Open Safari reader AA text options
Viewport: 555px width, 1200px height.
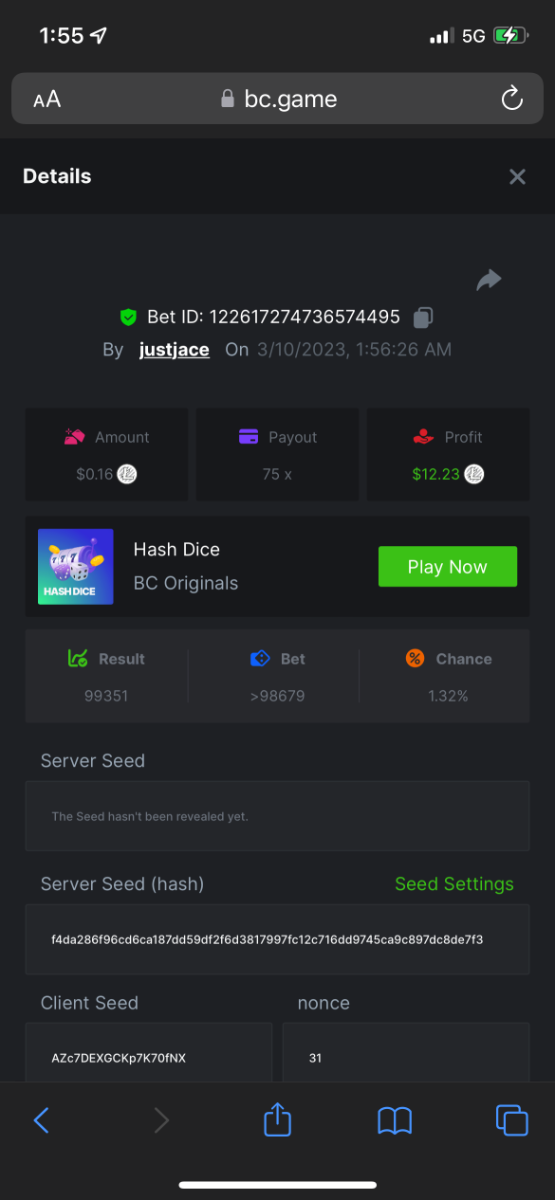tap(47, 99)
